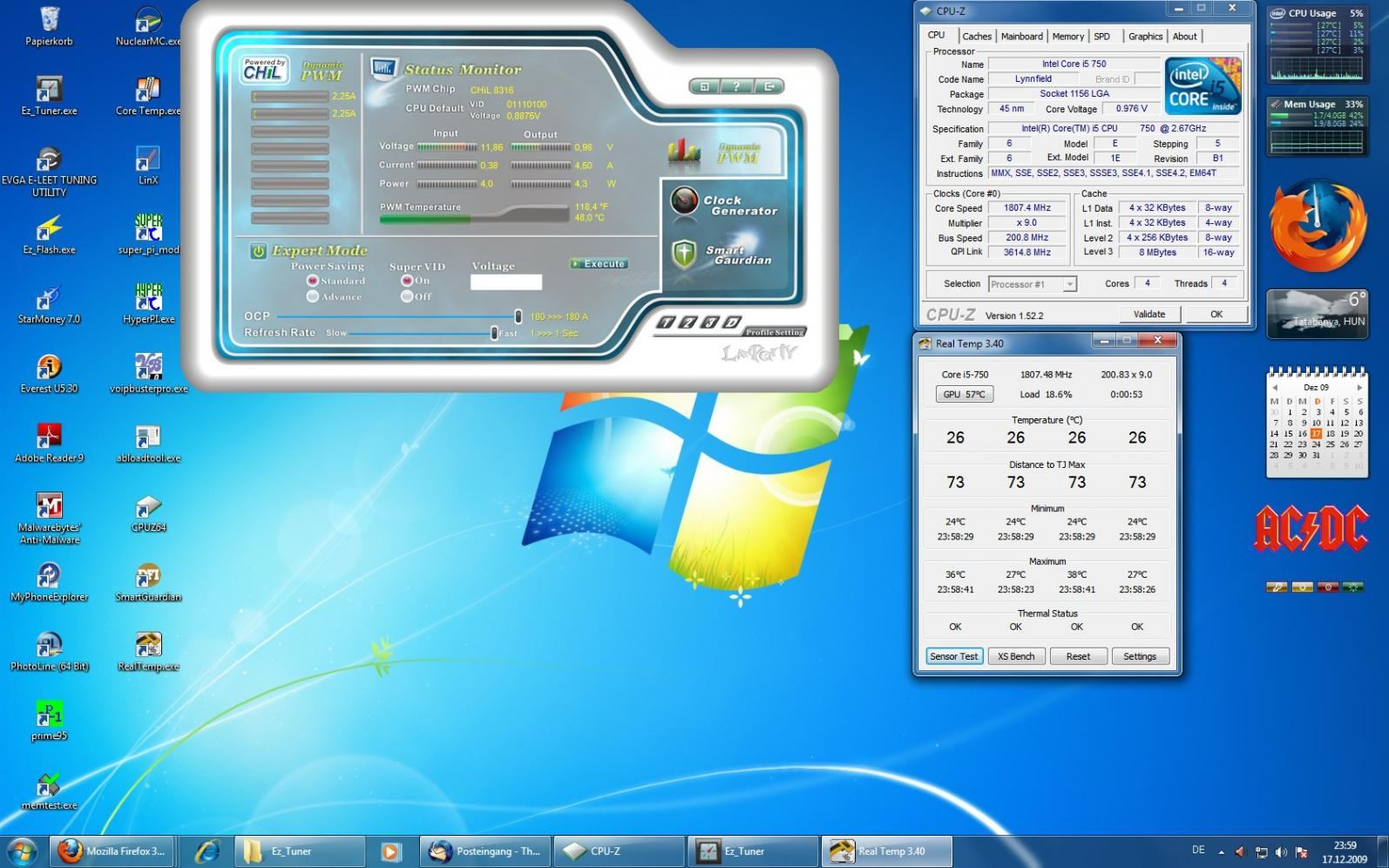Click the Refresh Rate slider handle

[x=494, y=333]
